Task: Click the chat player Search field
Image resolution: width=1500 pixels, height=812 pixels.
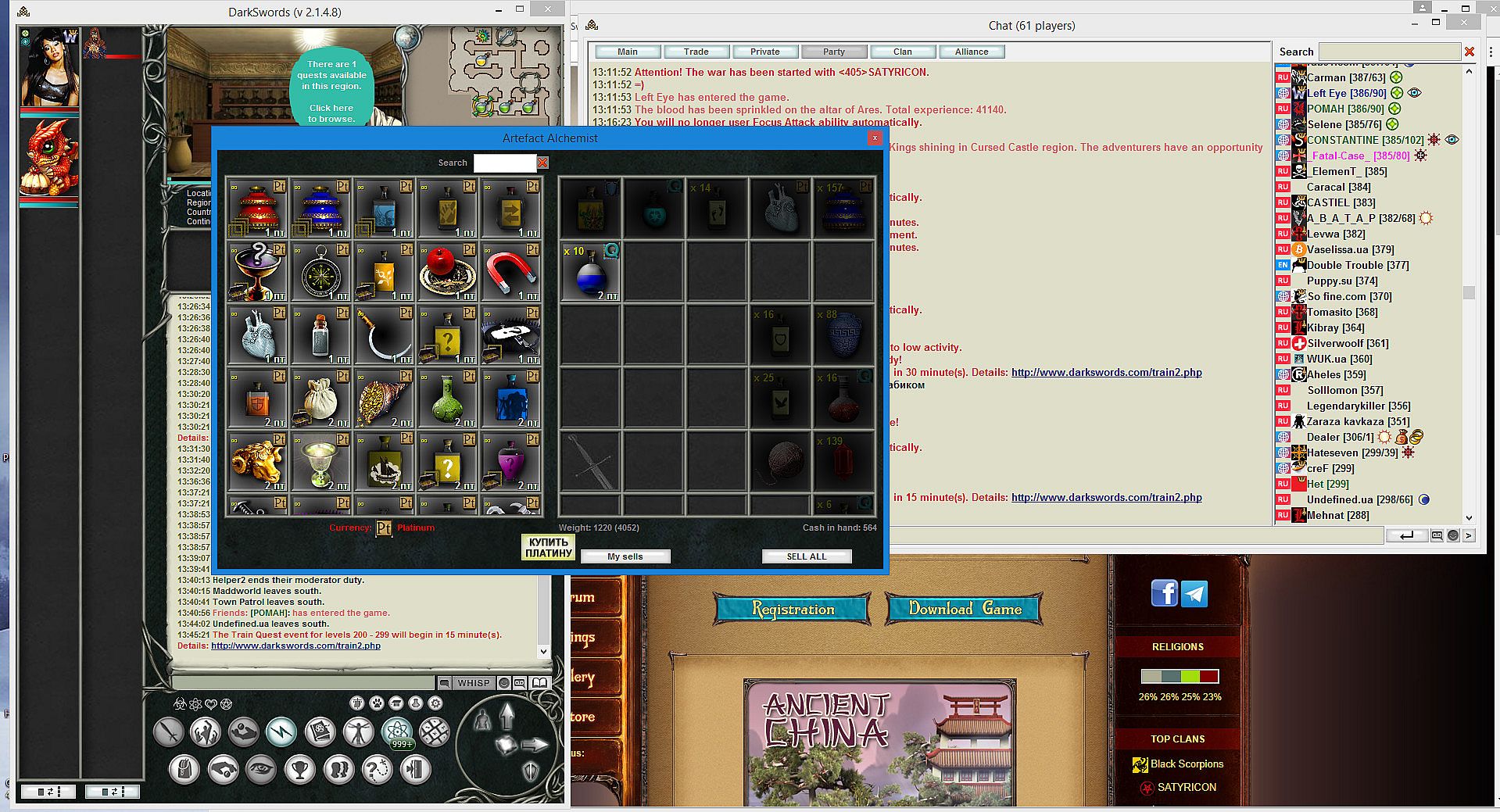Action: coord(1389,52)
